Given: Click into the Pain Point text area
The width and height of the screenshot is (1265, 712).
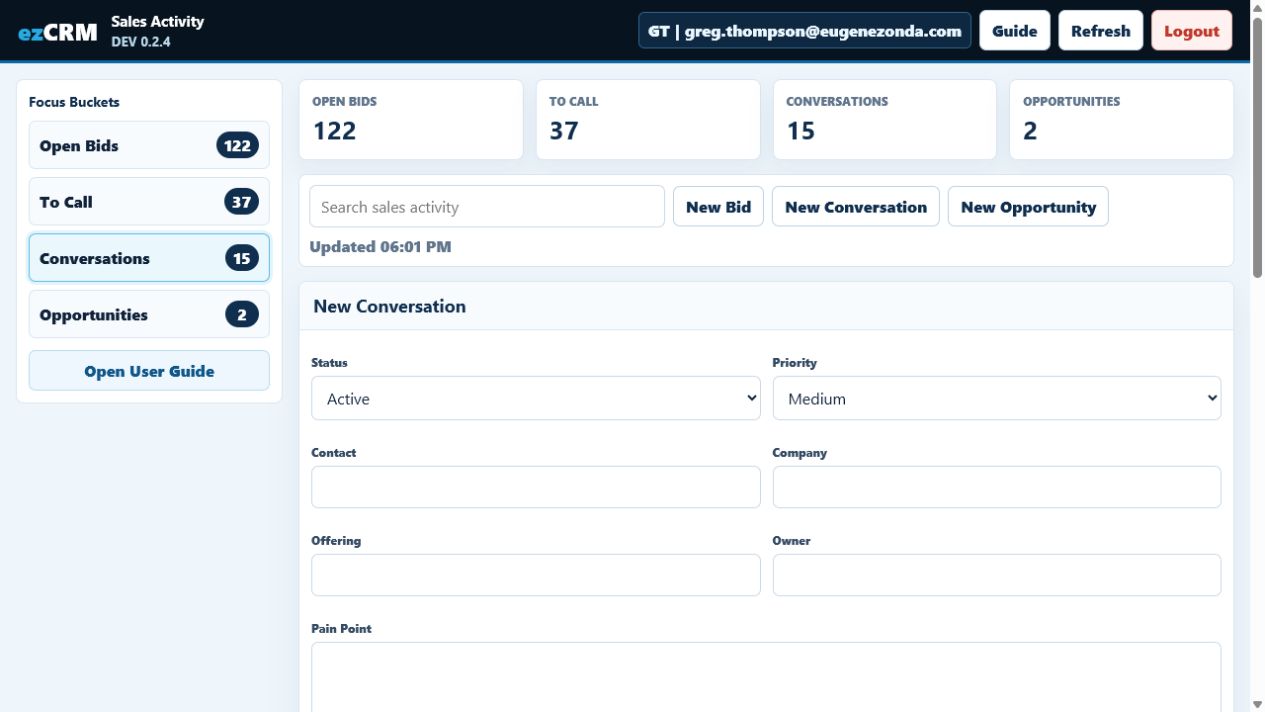Looking at the screenshot, I should [x=766, y=677].
